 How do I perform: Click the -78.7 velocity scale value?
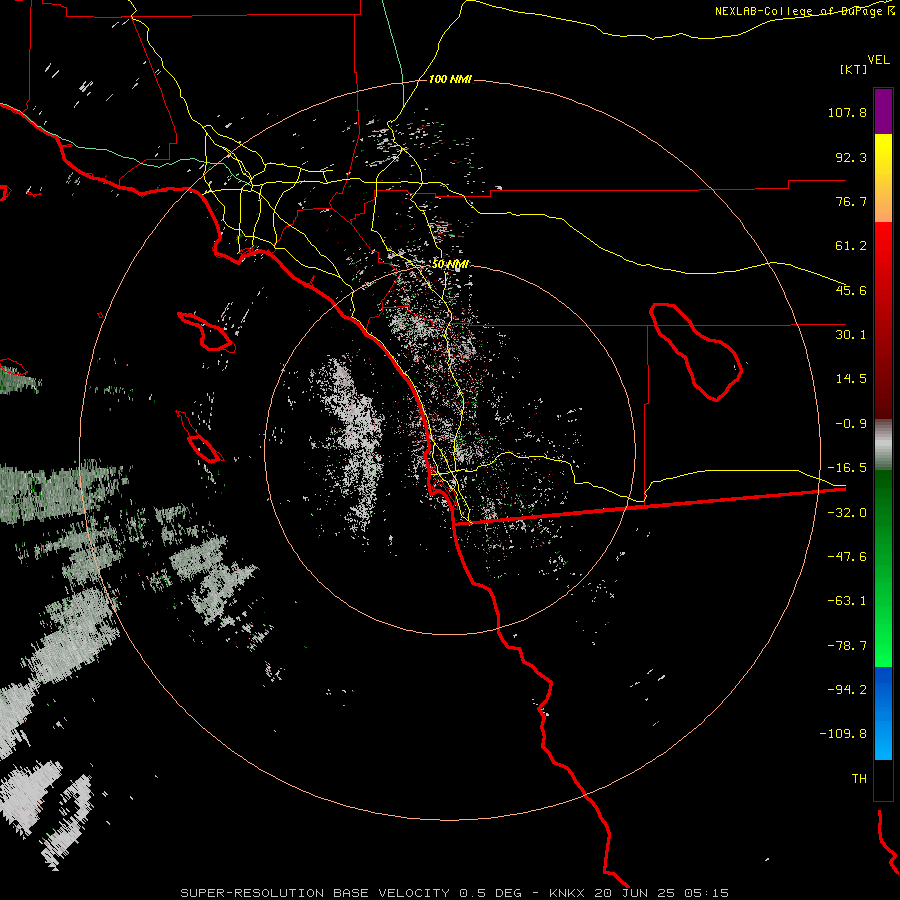coord(847,646)
